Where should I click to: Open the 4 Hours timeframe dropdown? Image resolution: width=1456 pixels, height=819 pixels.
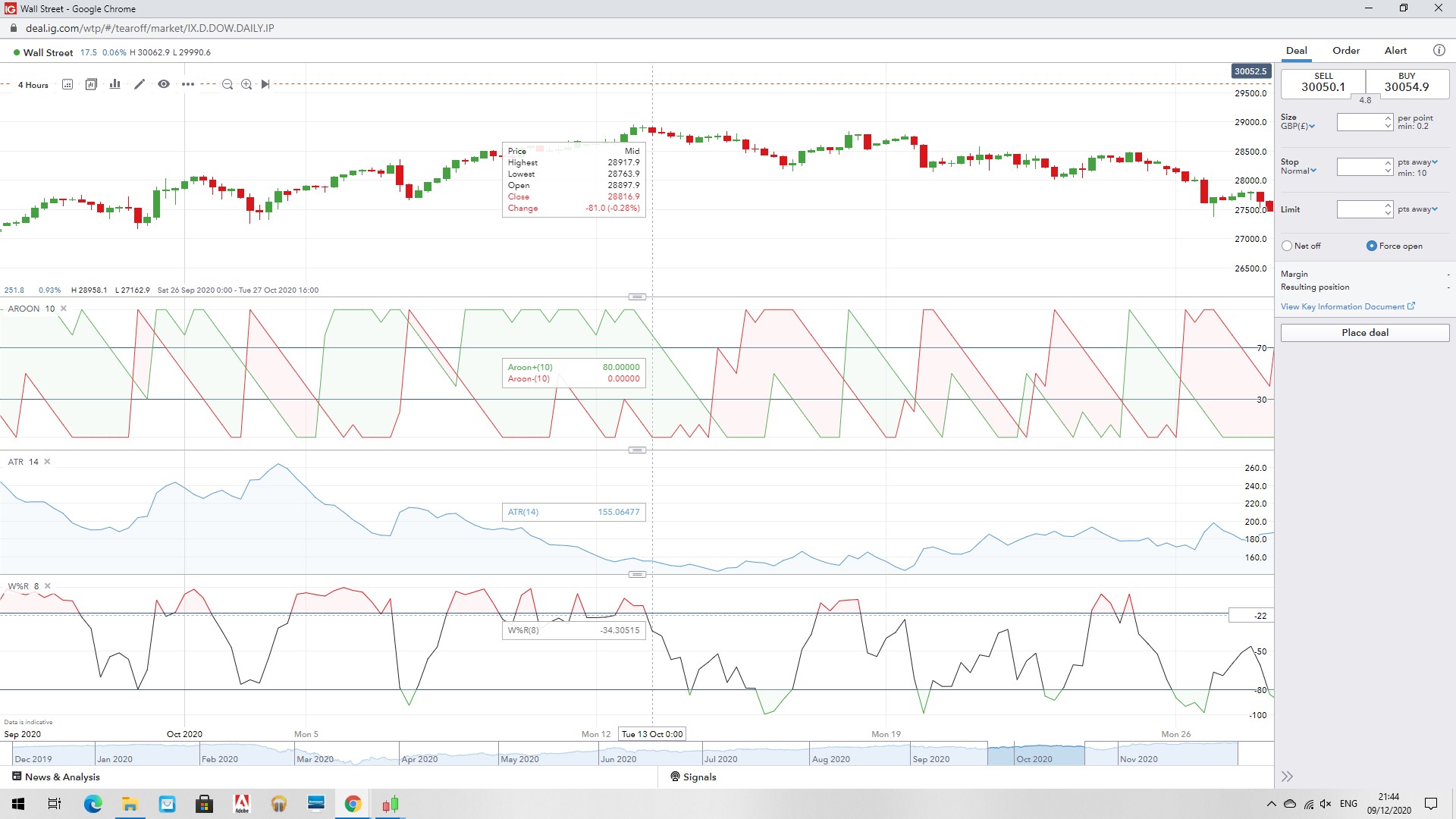click(x=33, y=85)
